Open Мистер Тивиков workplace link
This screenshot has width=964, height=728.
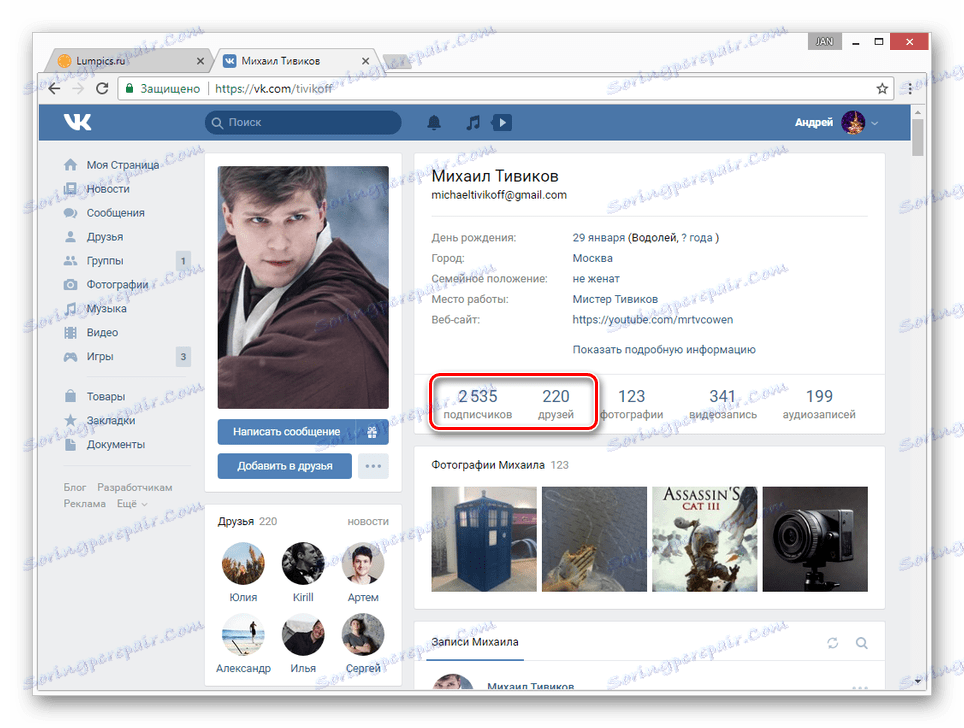click(x=615, y=299)
